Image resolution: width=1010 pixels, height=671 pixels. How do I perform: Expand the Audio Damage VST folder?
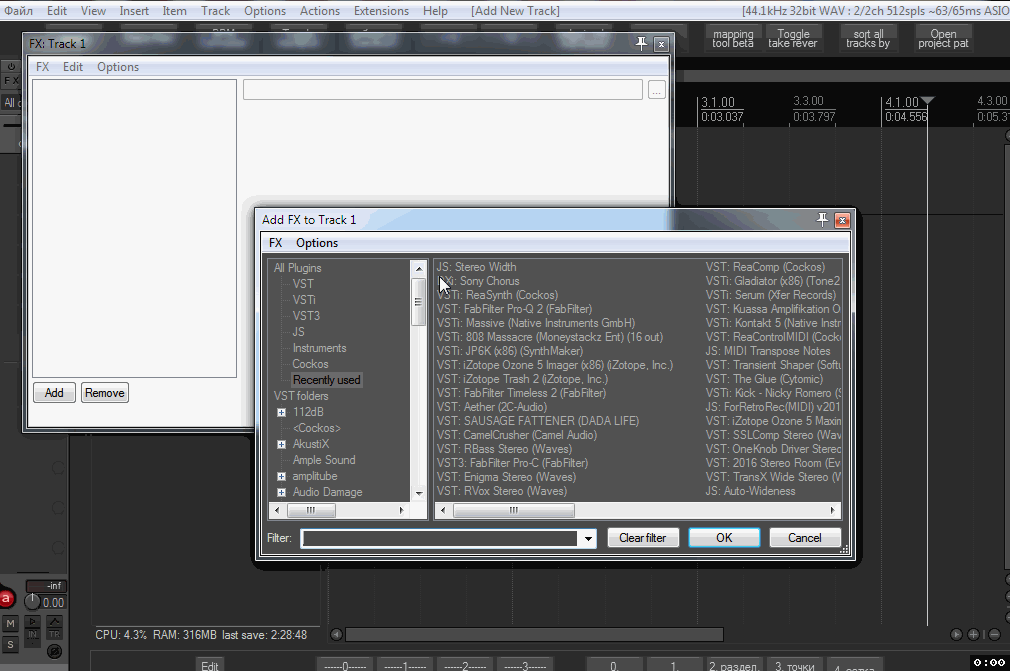point(281,493)
